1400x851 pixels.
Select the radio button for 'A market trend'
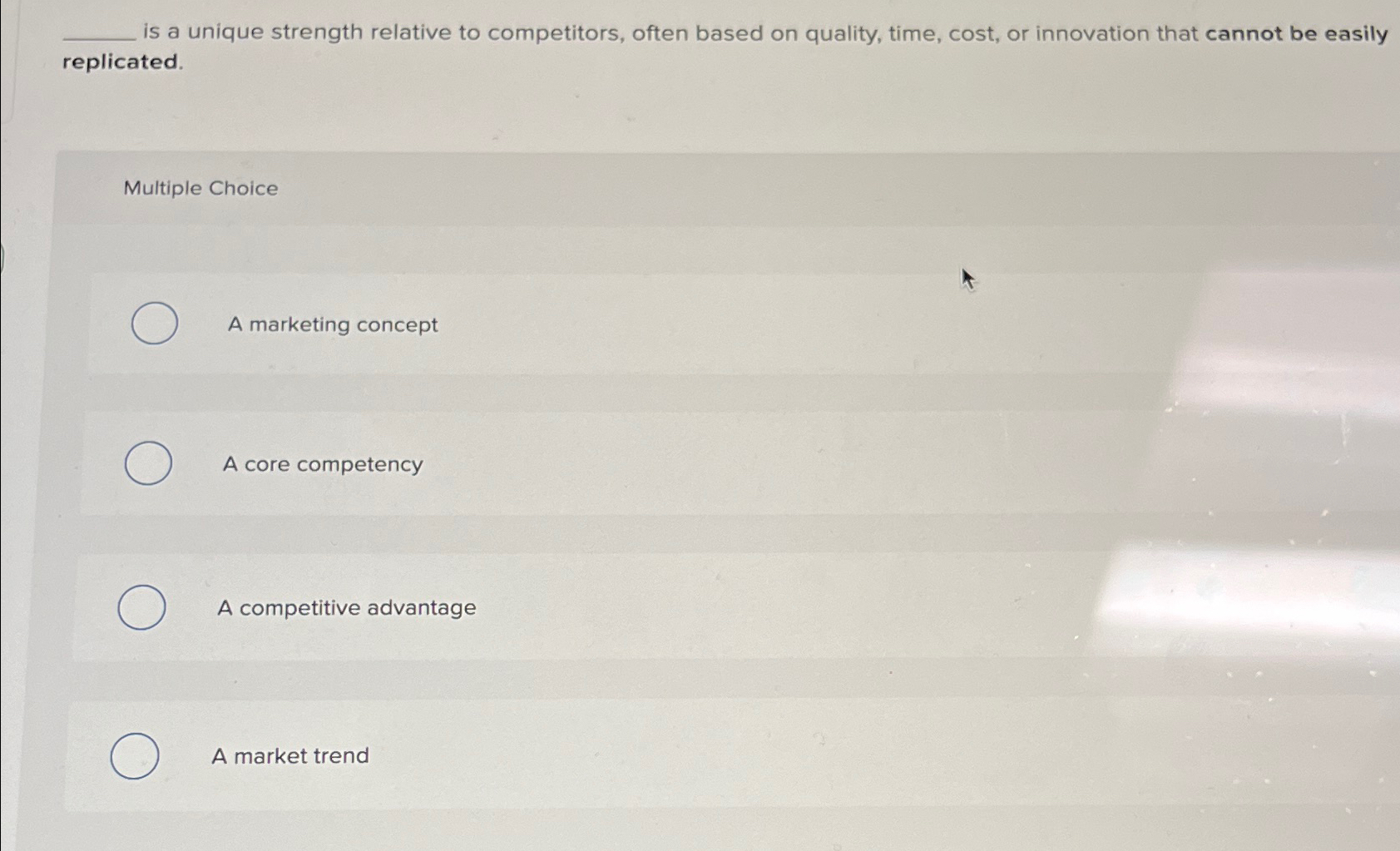[135, 755]
